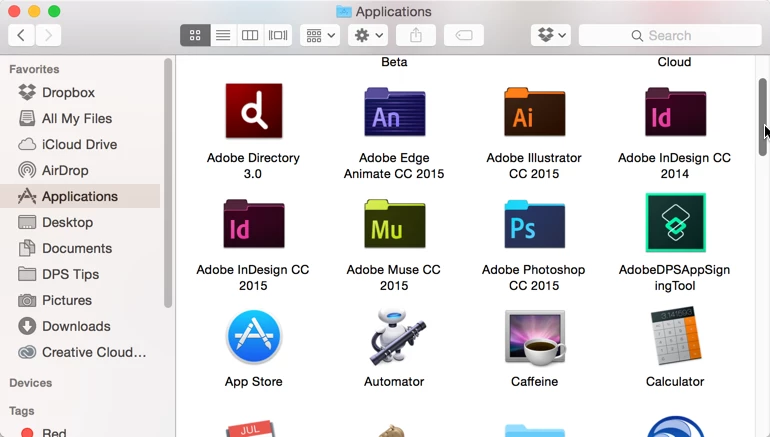Click the Share toolbar button
The height and width of the screenshot is (437, 770).
(x=415, y=35)
